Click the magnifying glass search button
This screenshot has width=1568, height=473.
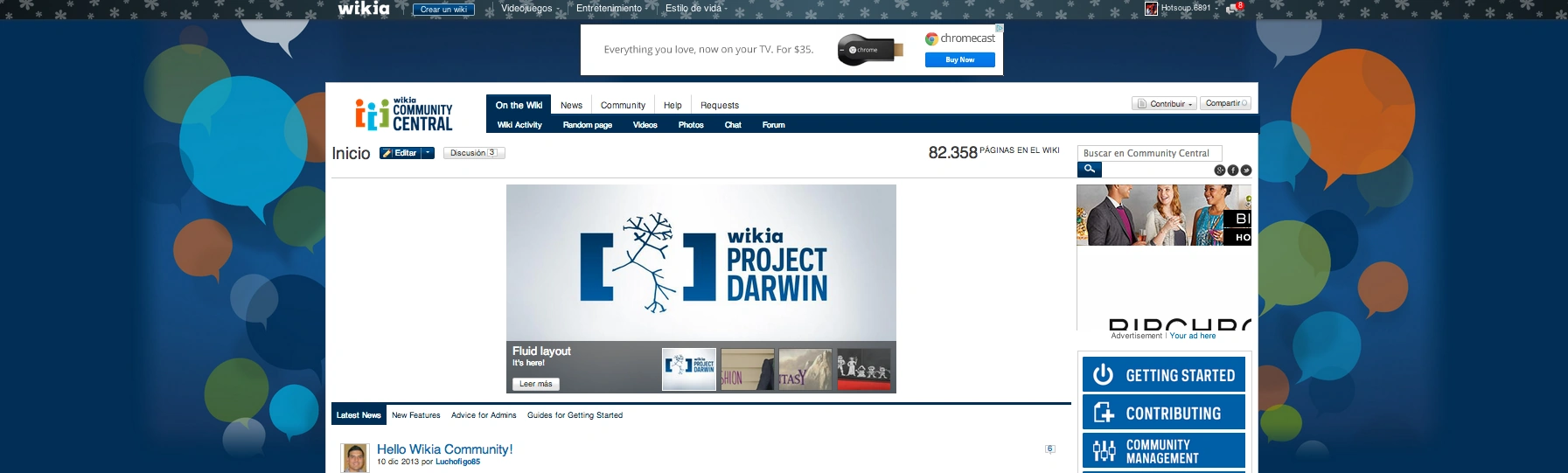coord(1089,170)
